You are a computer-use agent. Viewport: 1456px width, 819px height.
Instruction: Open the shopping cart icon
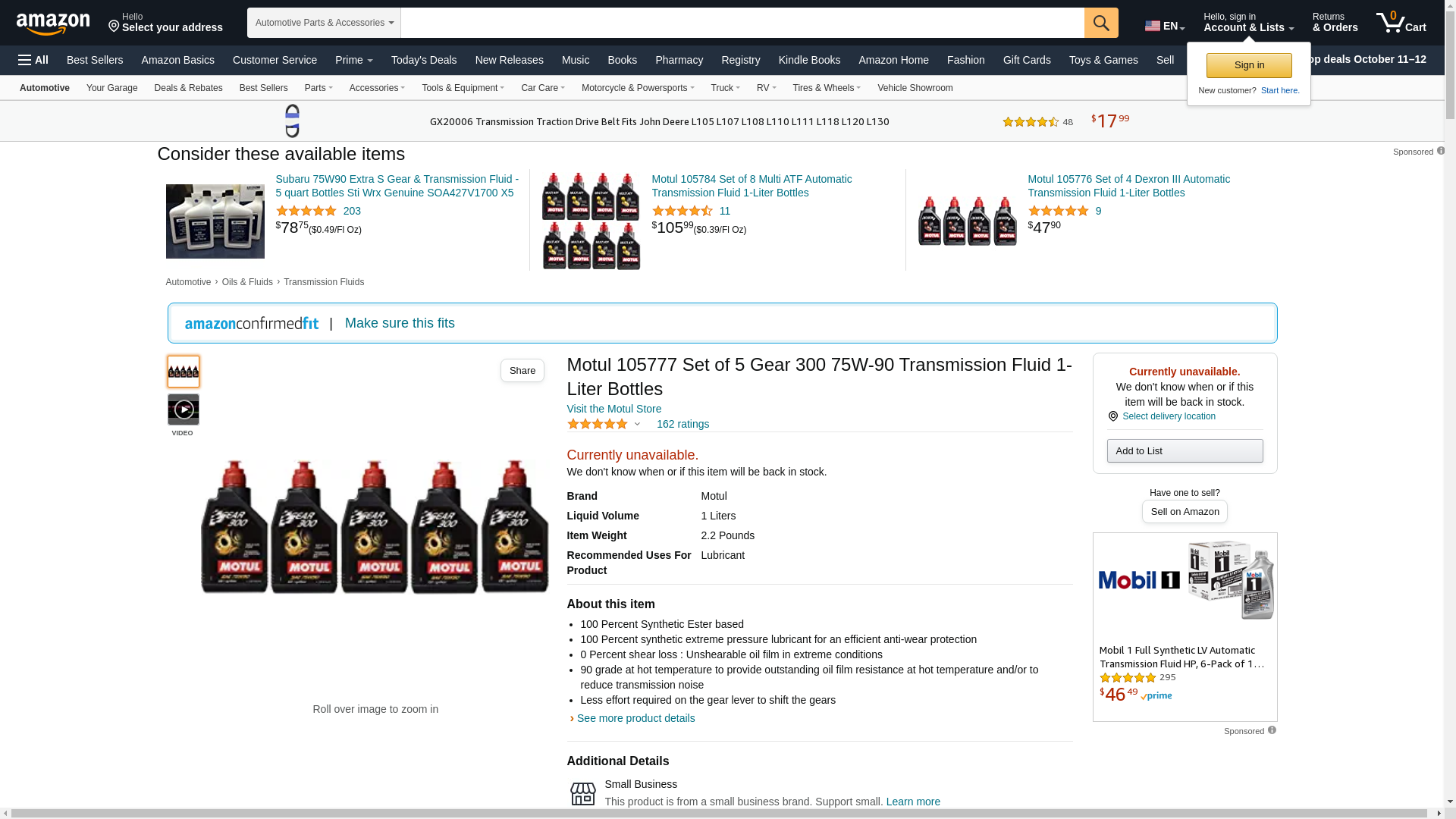(x=1401, y=22)
